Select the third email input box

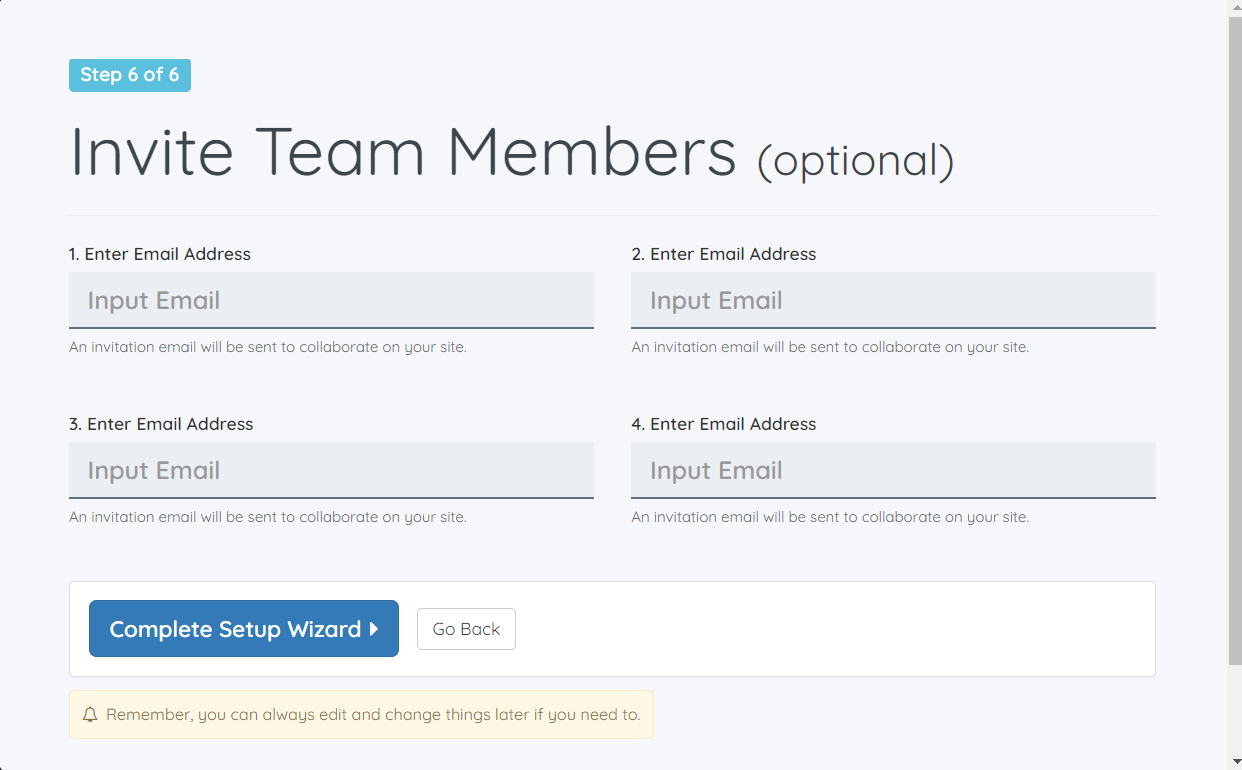[331, 470]
